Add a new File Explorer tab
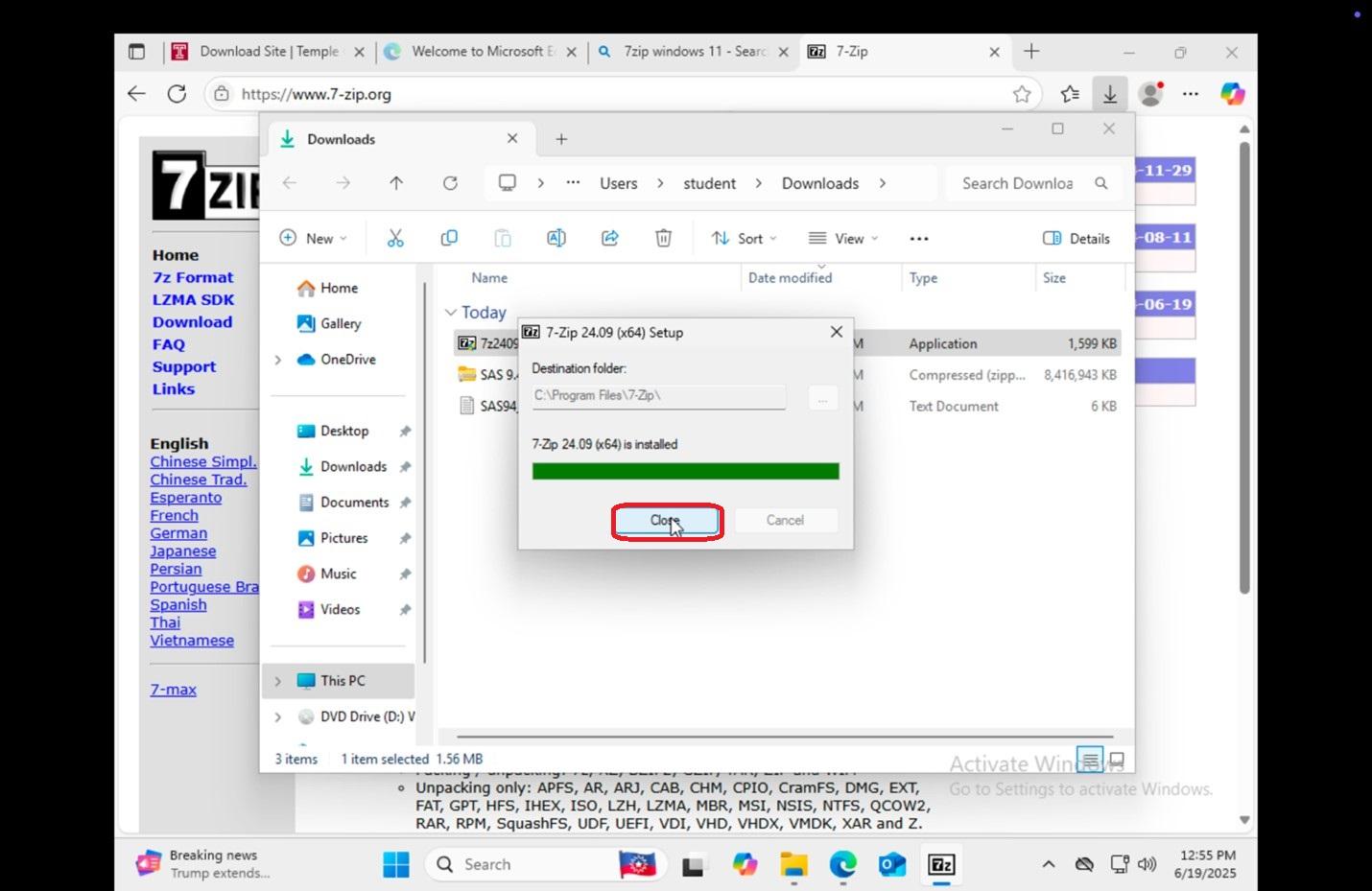Screen dimensions: 1372x891 (561, 139)
